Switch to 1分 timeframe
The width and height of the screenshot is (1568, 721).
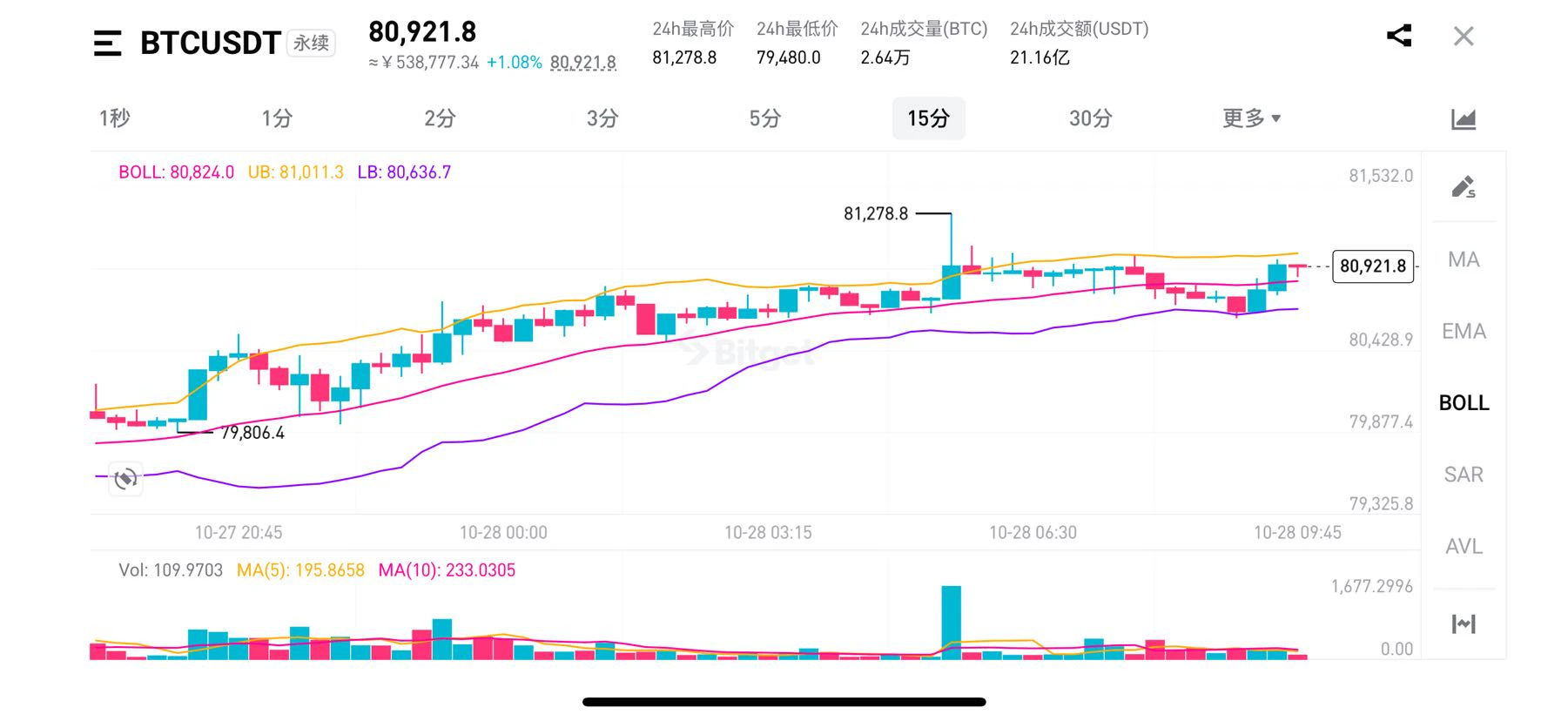click(277, 118)
